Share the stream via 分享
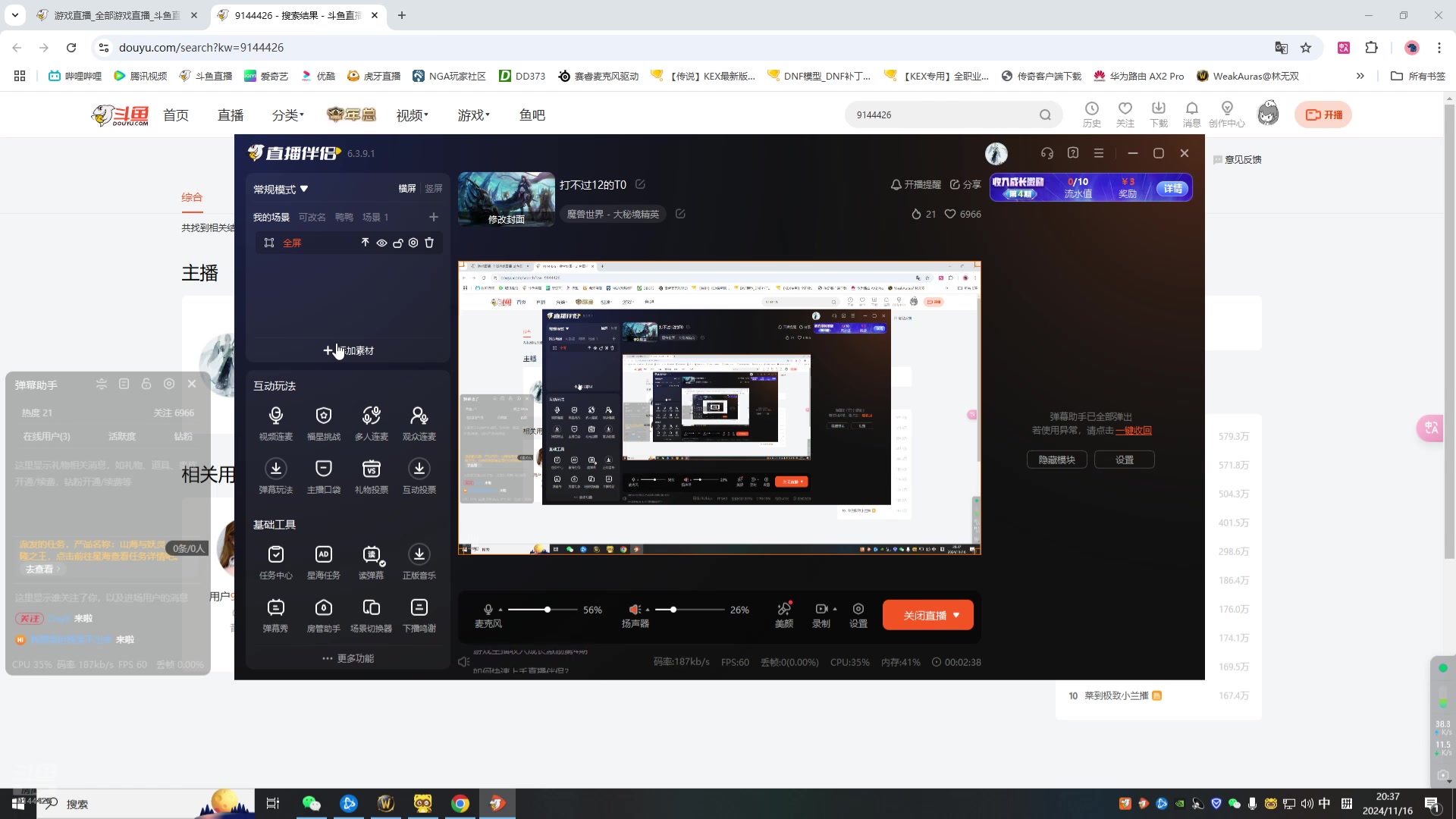1456x819 pixels. click(965, 184)
